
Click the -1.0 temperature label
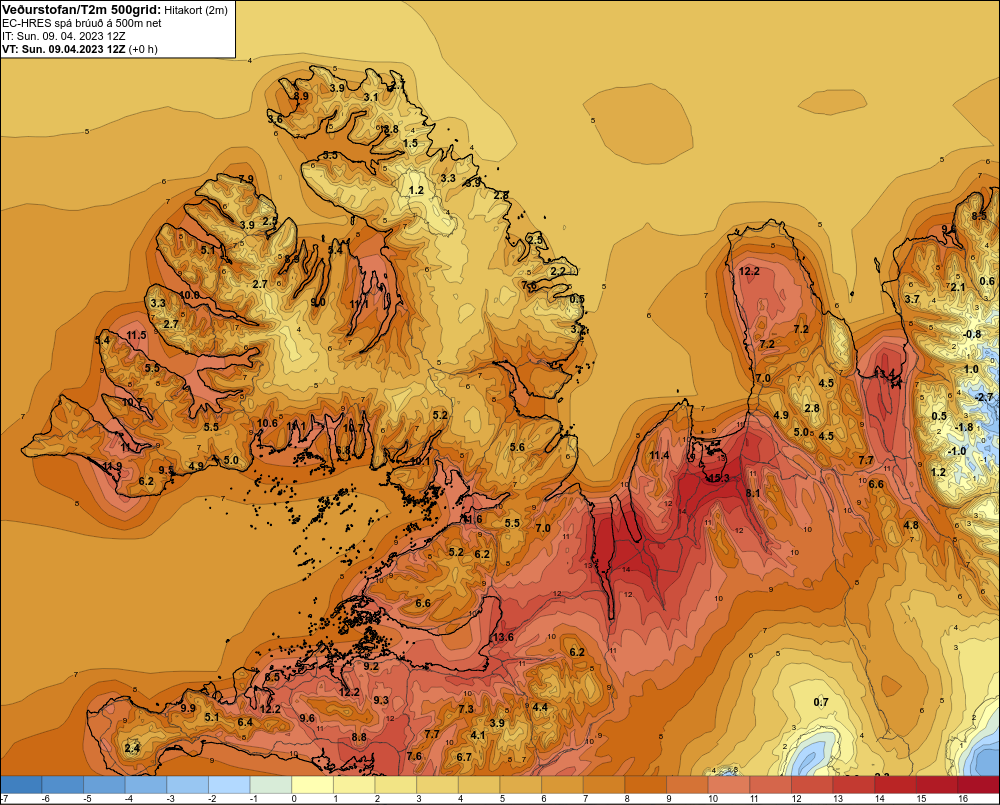click(x=958, y=451)
